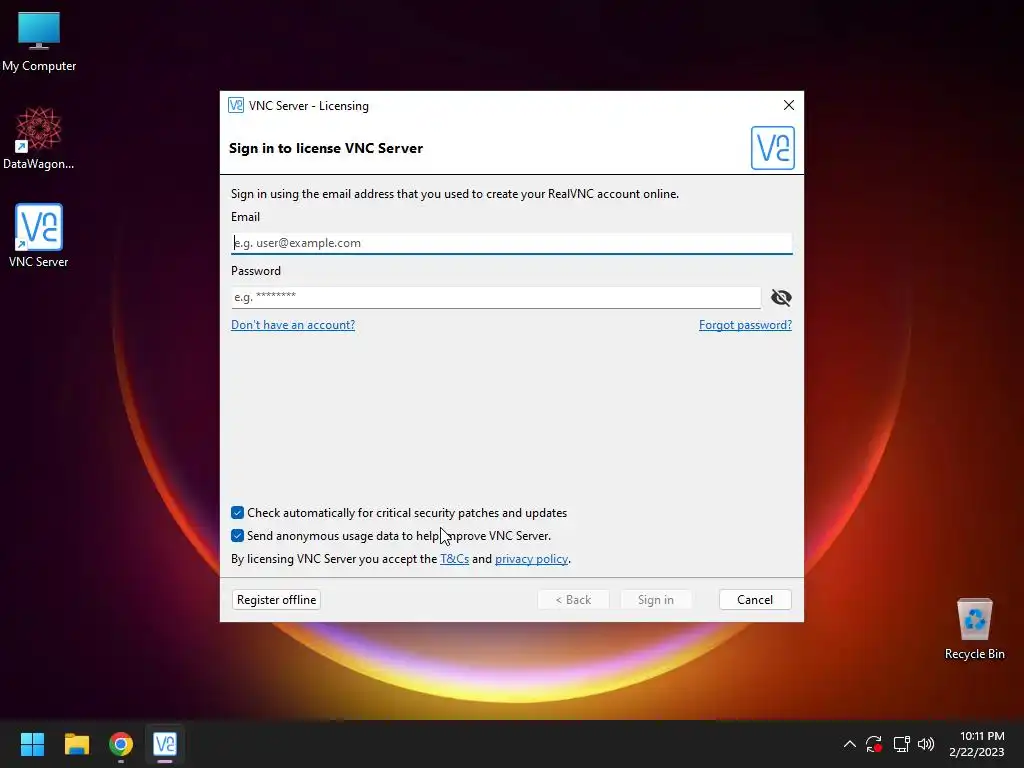Follow the "Forgot password?" link
The image size is (1024, 768).
[x=745, y=325]
